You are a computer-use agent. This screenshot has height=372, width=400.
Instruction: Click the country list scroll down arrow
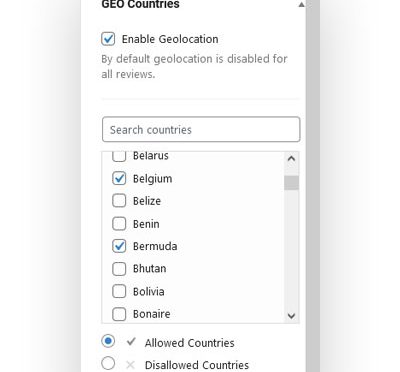(x=291, y=316)
